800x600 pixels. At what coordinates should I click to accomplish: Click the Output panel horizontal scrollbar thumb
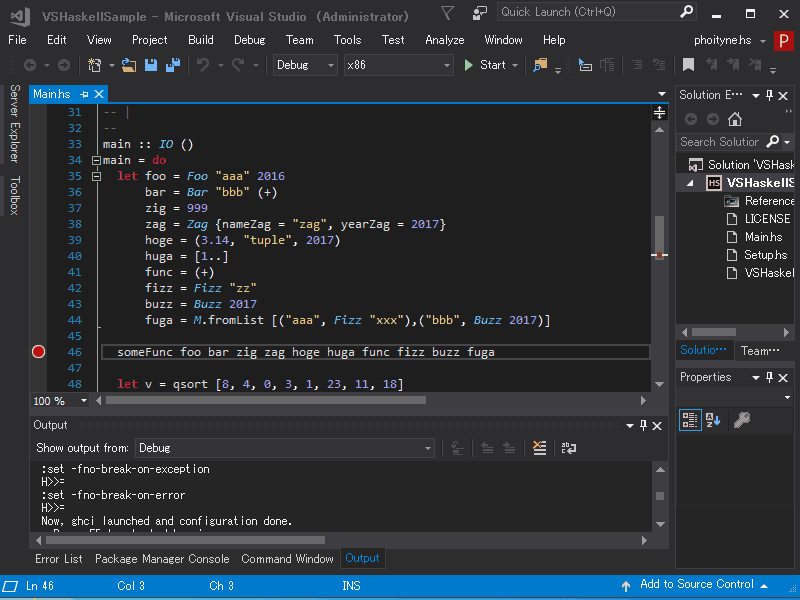tap(185, 540)
